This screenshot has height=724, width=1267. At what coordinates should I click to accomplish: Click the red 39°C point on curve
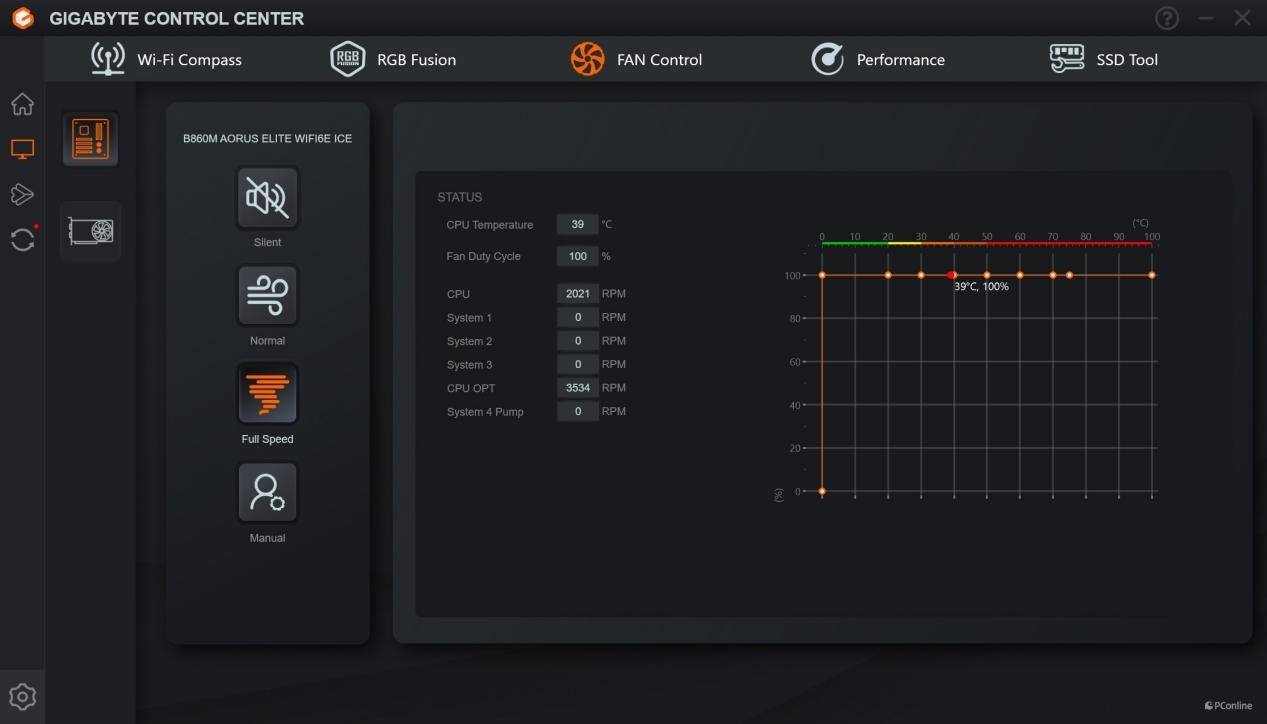(951, 275)
